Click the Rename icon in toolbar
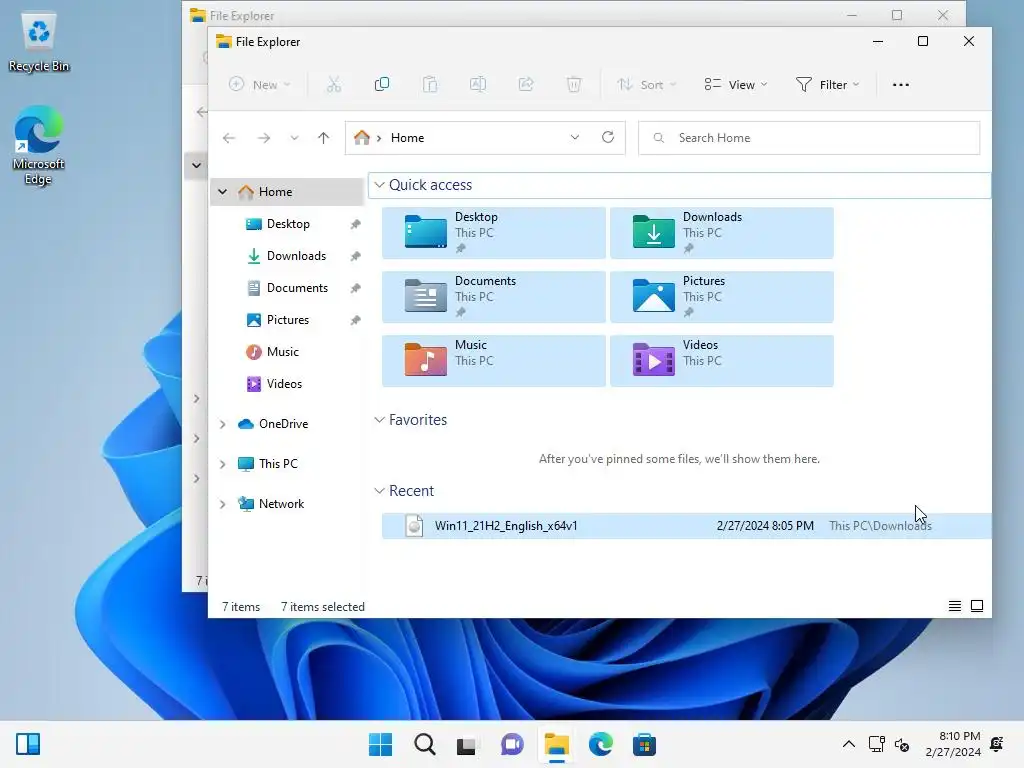 click(478, 84)
